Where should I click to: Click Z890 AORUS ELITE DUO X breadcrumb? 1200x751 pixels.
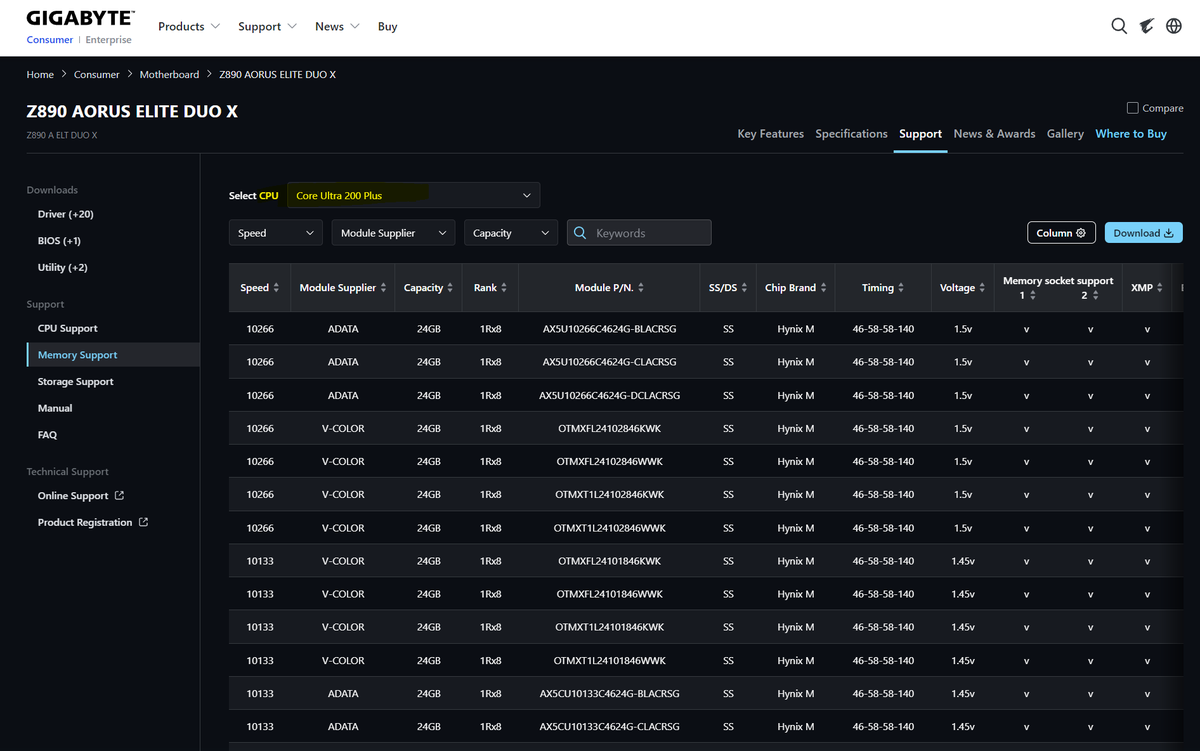coord(277,74)
